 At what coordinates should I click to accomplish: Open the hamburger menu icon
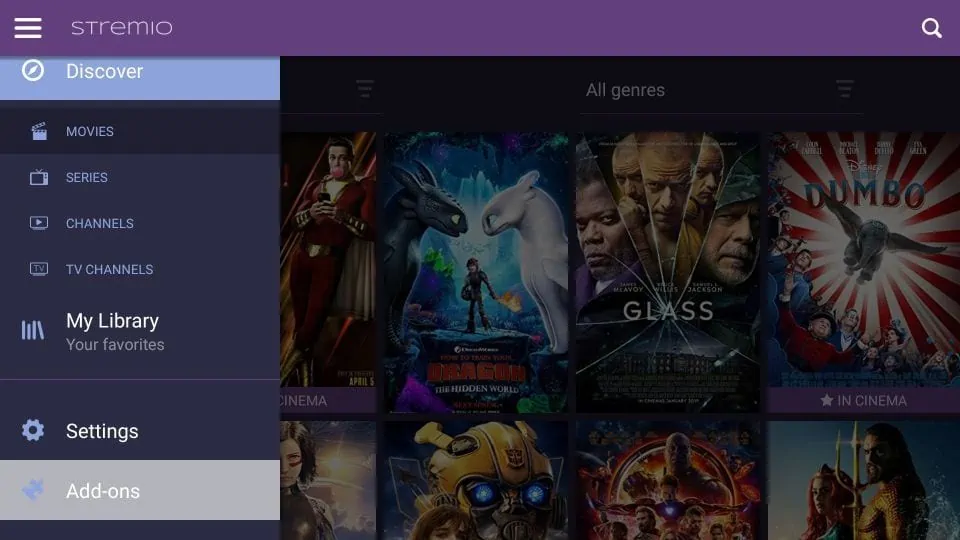coord(28,28)
